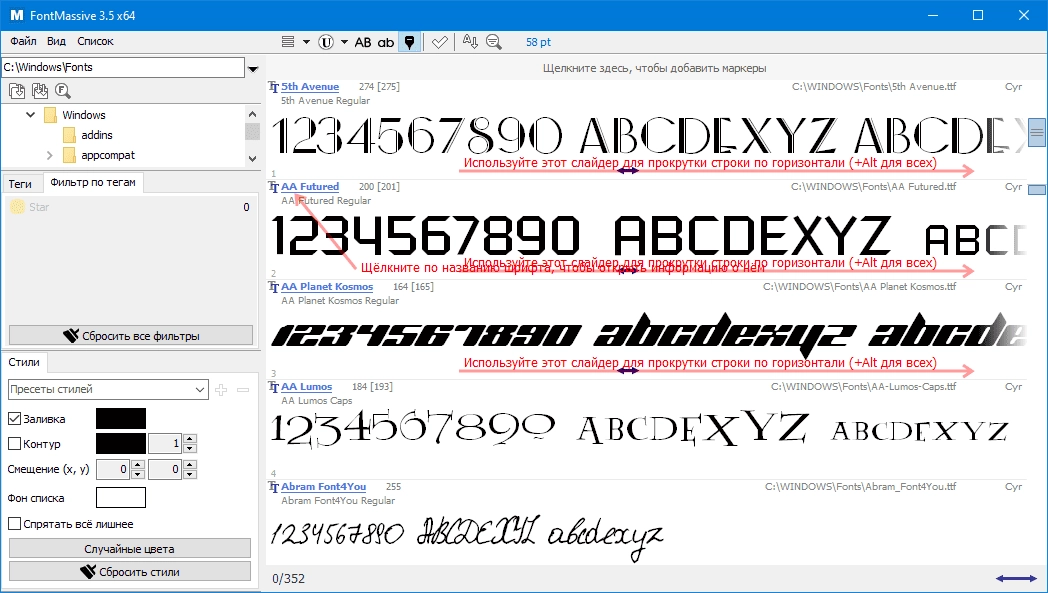Click folder tree scroll up arrow
Image resolution: width=1048 pixels, height=593 pixels.
coord(252,114)
